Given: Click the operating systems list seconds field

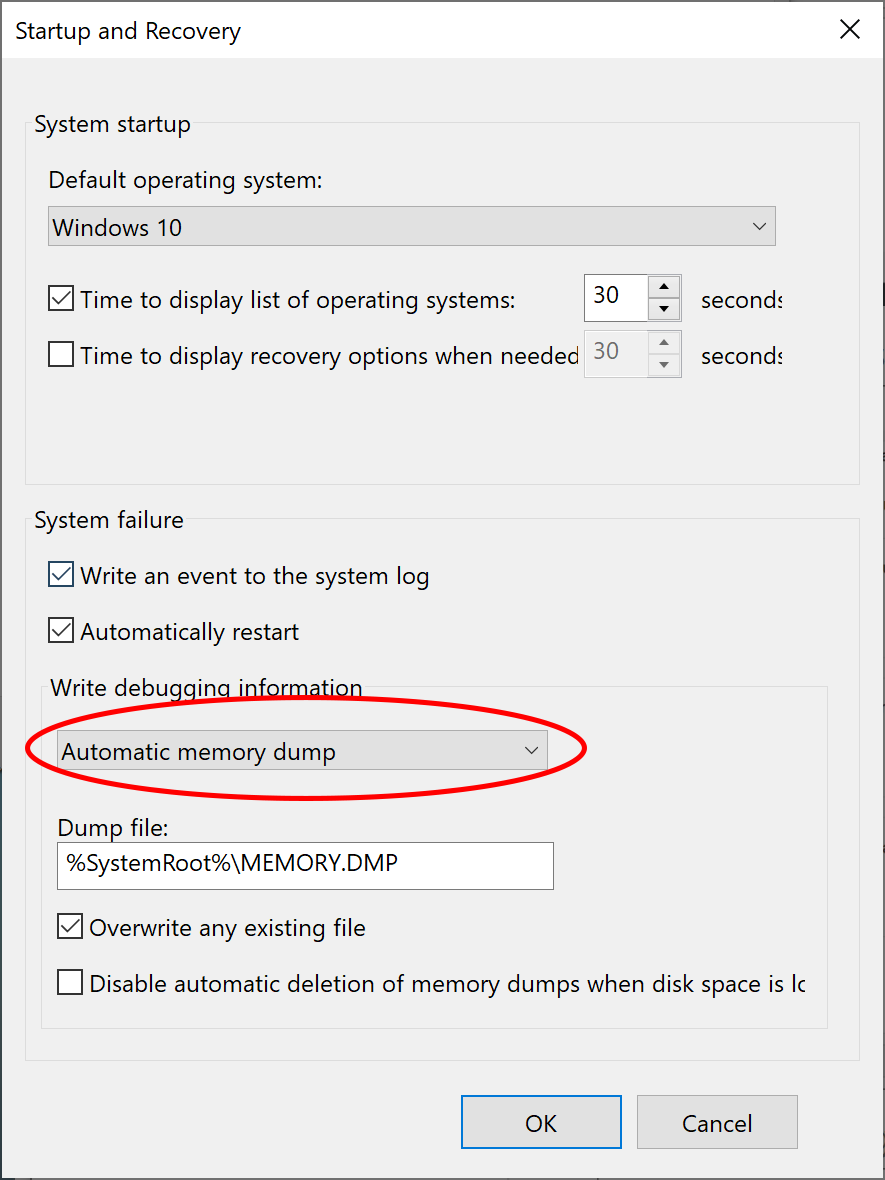Looking at the screenshot, I should tap(616, 297).
